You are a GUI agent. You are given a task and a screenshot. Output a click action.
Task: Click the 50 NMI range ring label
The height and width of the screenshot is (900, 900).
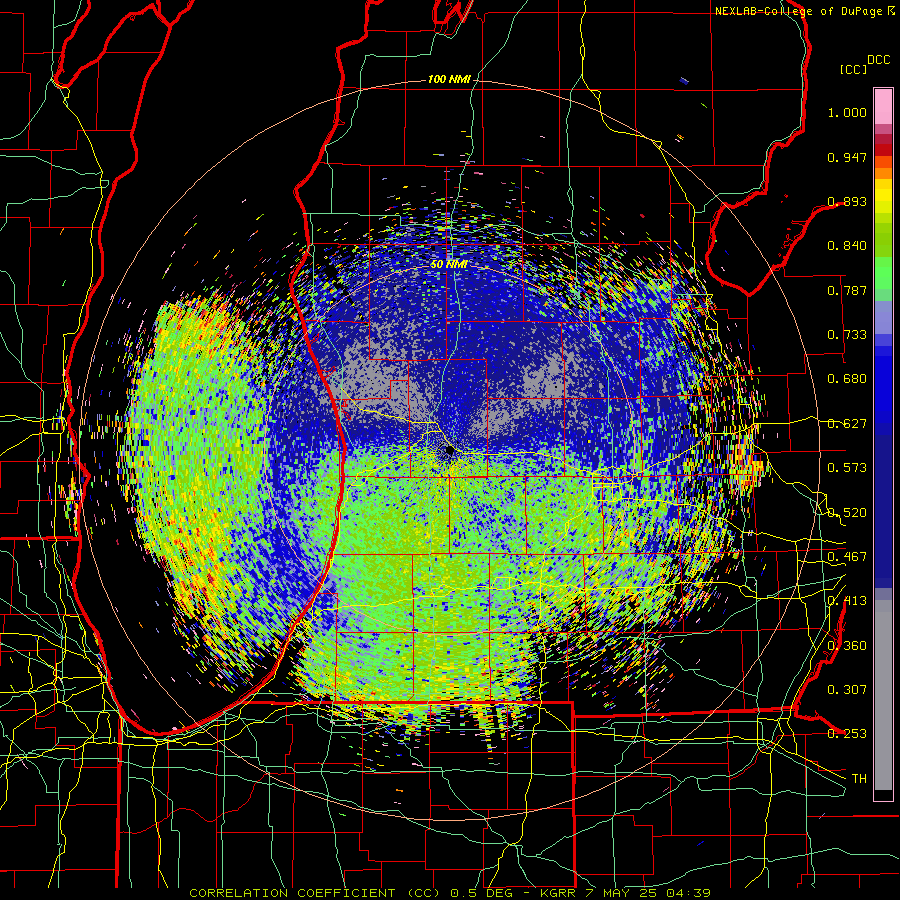click(449, 265)
